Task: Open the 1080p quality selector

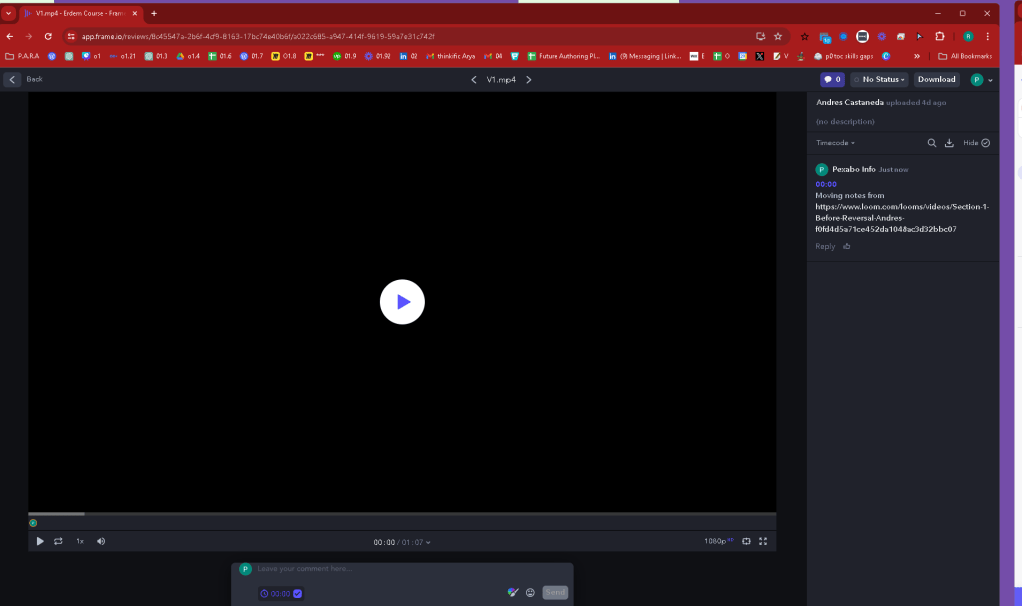Action: point(719,541)
